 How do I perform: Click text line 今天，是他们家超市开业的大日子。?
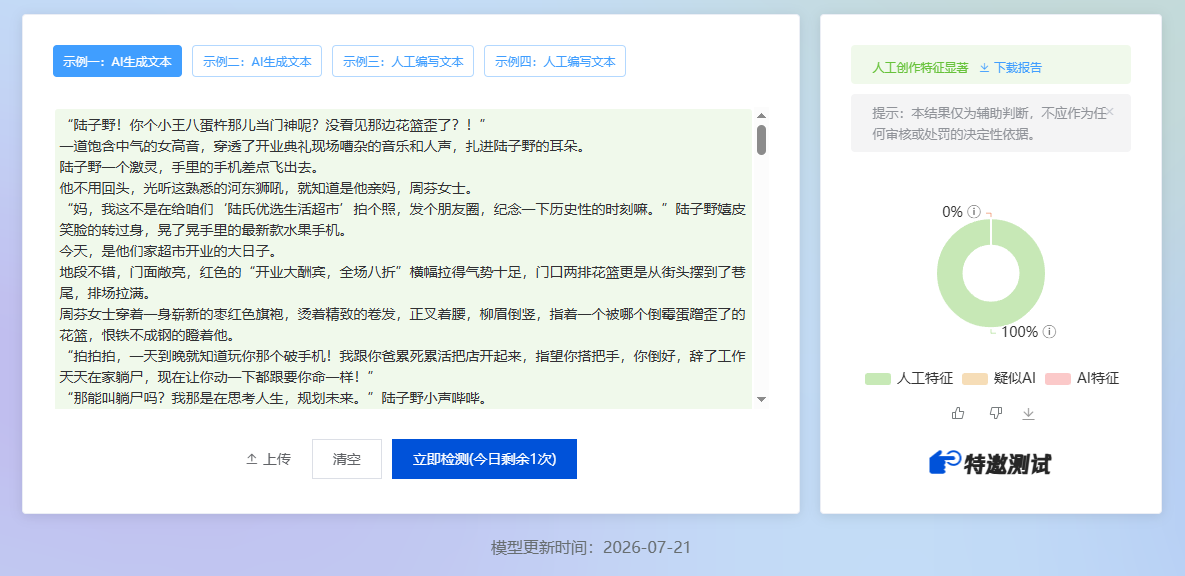coord(172,250)
